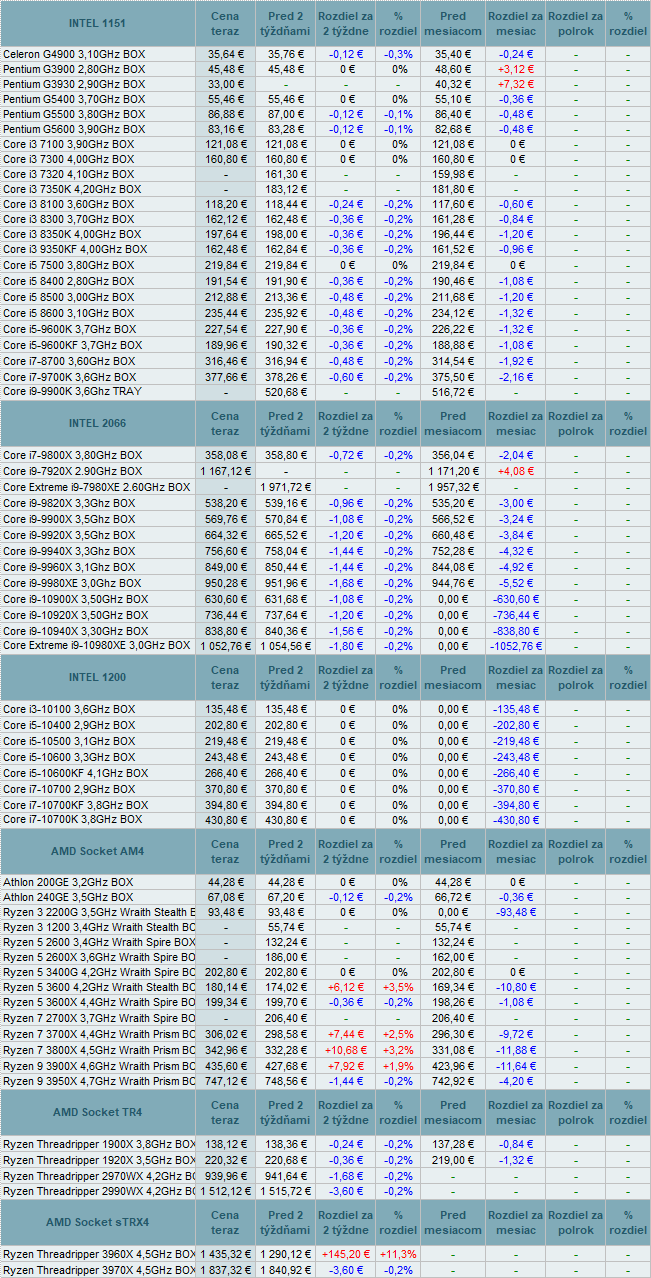Image resolution: width=651 pixels, height=1278 pixels.
Task: Click Pred mesiacom header in INTEL 2066 section
Action: [x=453, y=424]
